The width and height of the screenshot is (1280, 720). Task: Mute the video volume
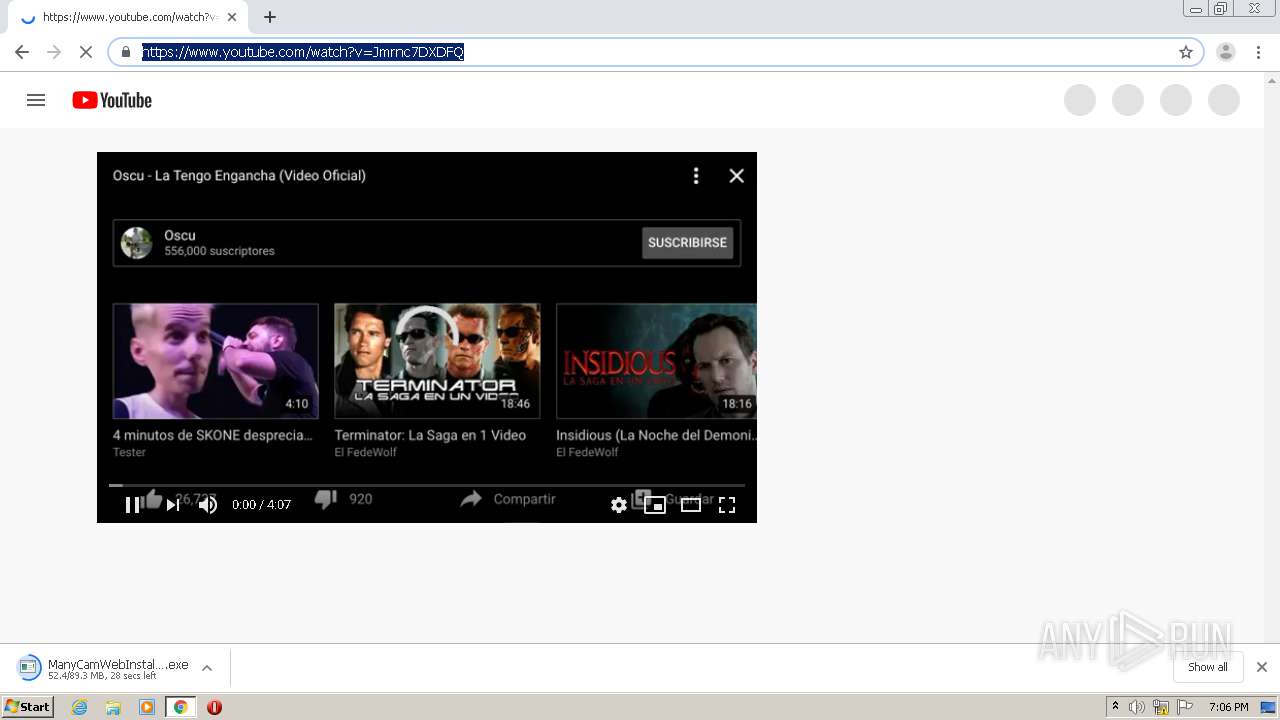click(208, 505)
